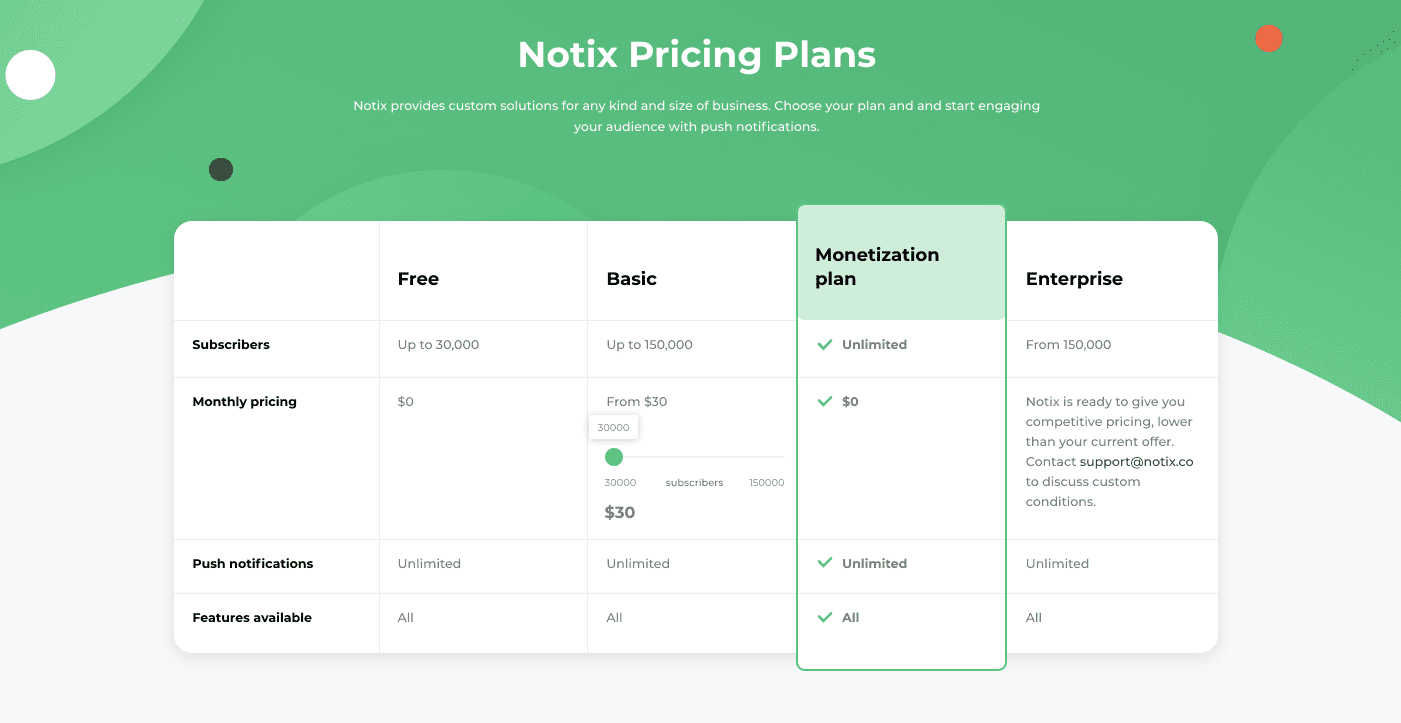This screenshot has width=1401, height=723.
Task: Click the Features available row label
Action: point(252,618)
